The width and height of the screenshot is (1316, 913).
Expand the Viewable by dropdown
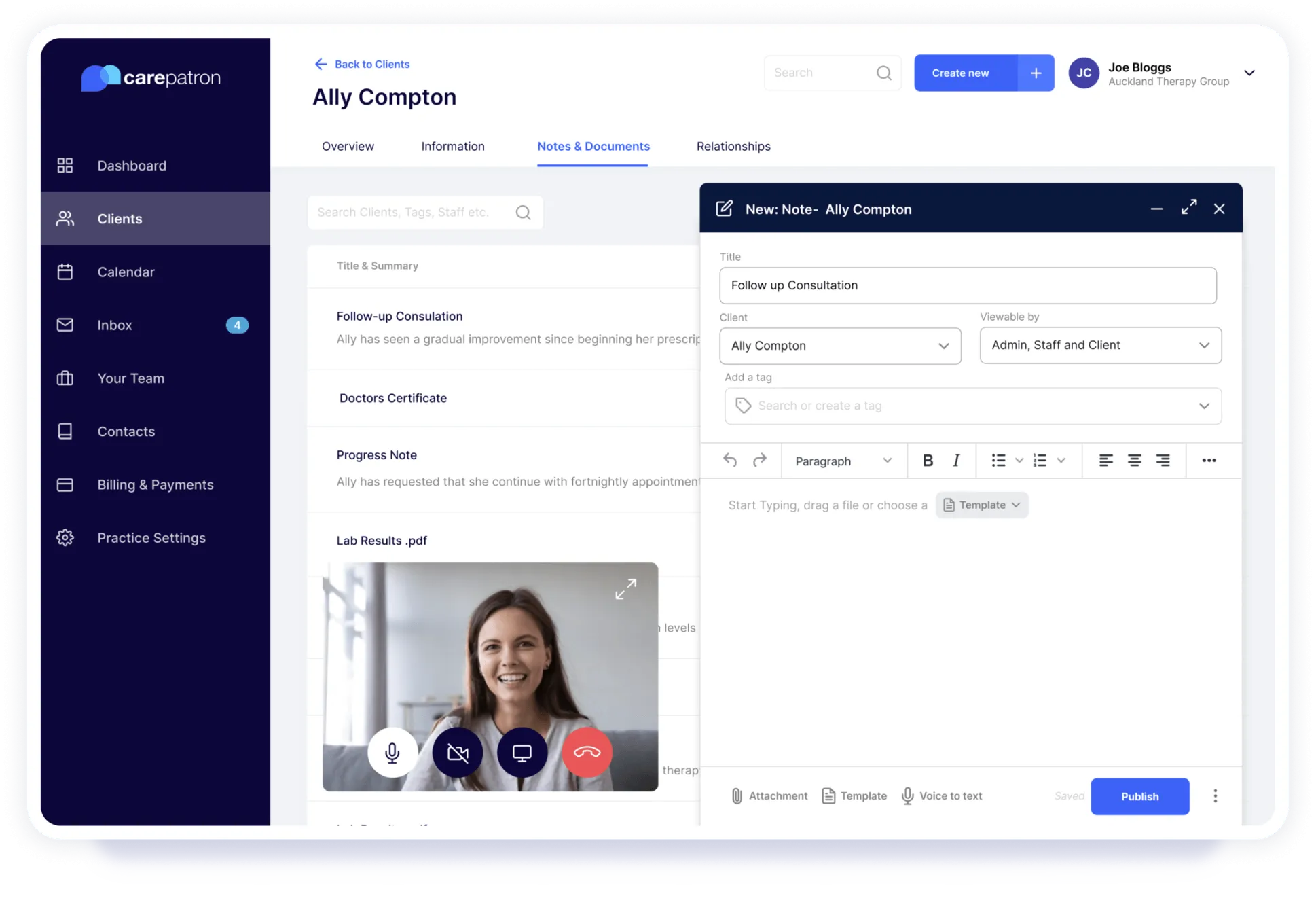[x=1100, y=345]
